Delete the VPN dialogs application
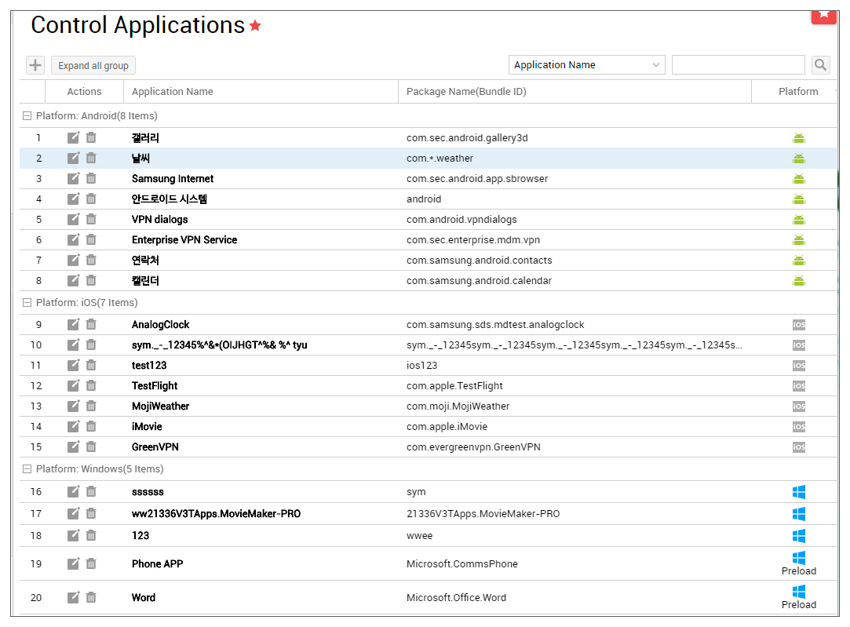 tap(91, 219)
